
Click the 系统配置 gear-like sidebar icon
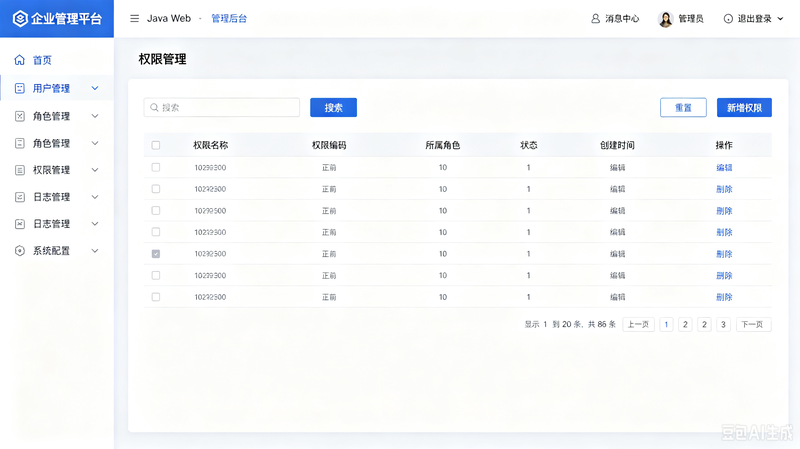pos(19,251)
